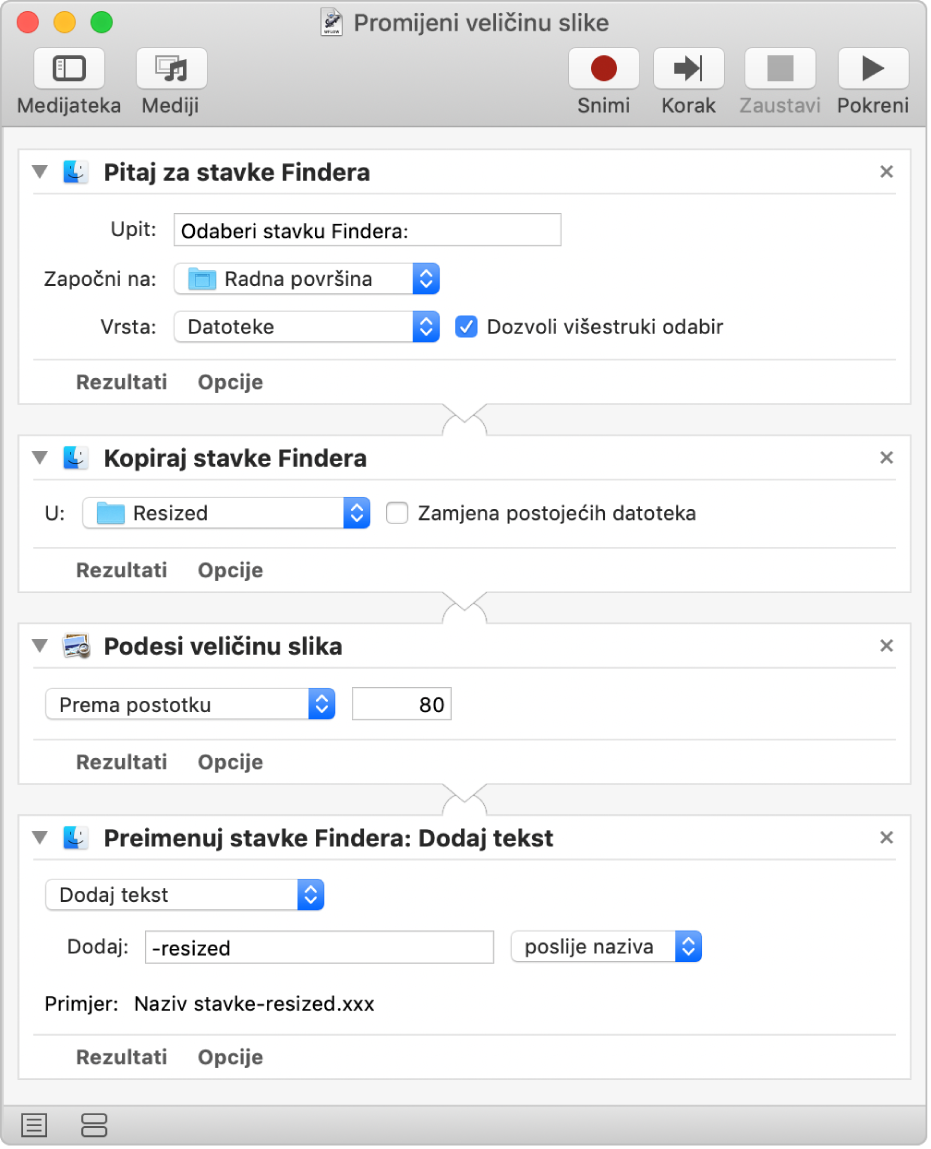Click the Korak step button
This screenshot has height=1149, width=931.
click(688, 70)
